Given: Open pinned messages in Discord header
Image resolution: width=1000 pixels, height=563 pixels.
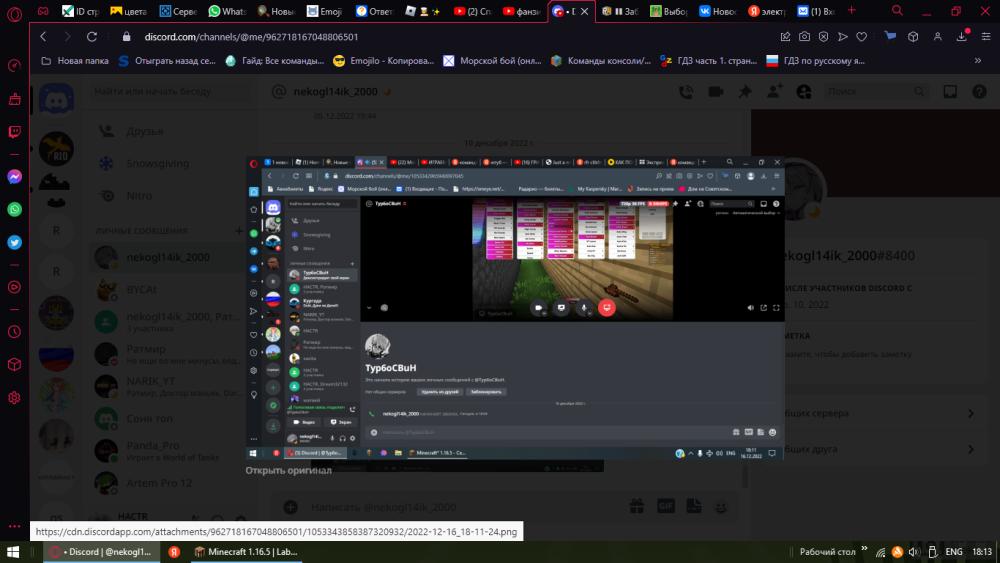Looking at the screenshot, I should pyautogui.click(x=745, y=92).
